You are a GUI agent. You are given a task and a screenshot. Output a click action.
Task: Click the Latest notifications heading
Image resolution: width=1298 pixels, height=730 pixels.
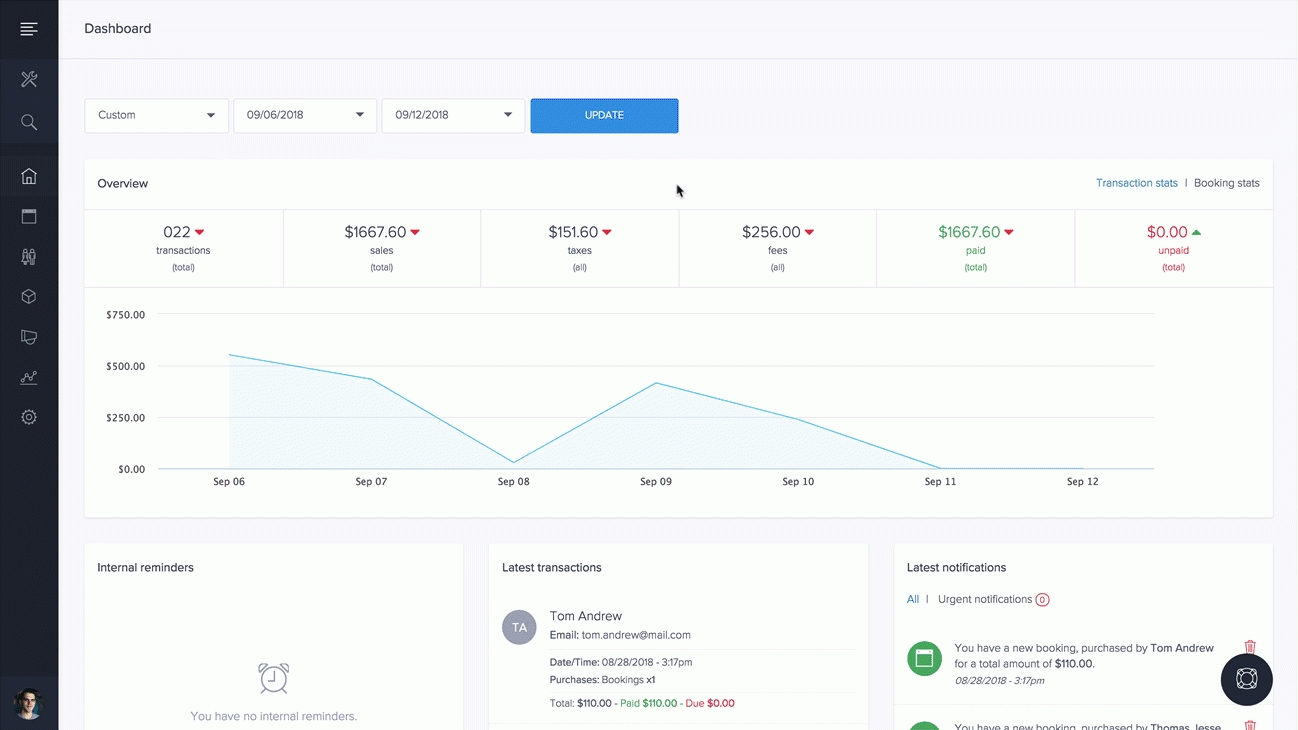coord(957,568)
